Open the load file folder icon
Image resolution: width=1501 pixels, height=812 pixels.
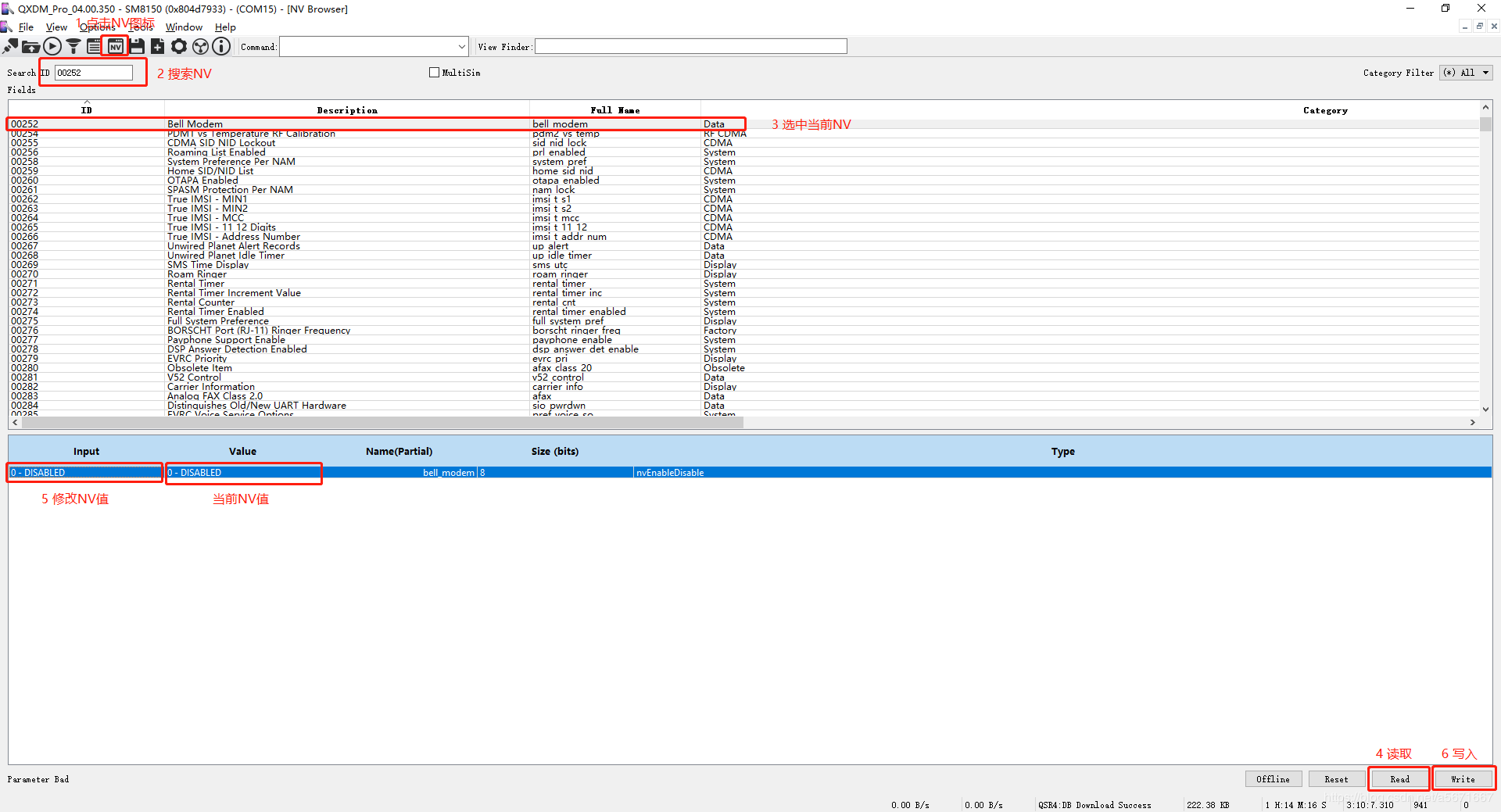click(x=31, y=47)
